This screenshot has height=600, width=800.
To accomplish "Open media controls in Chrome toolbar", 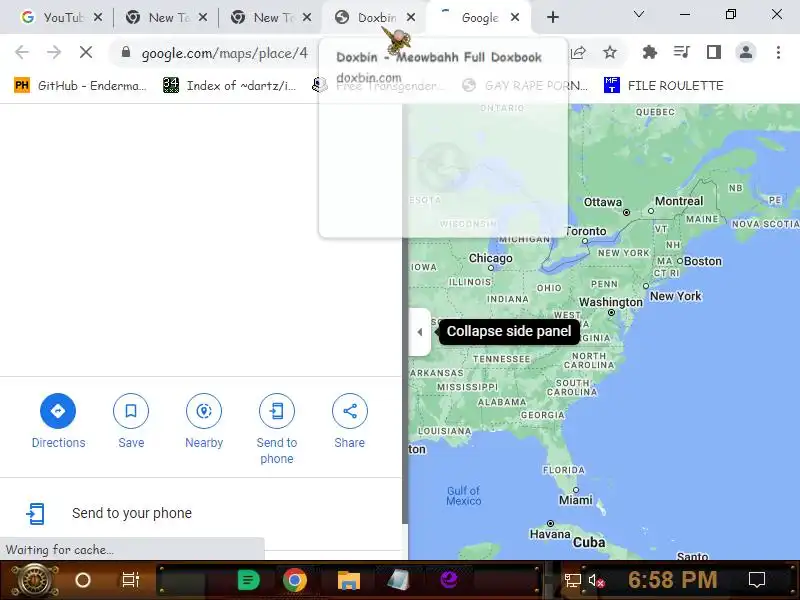I will coord(681,52).
